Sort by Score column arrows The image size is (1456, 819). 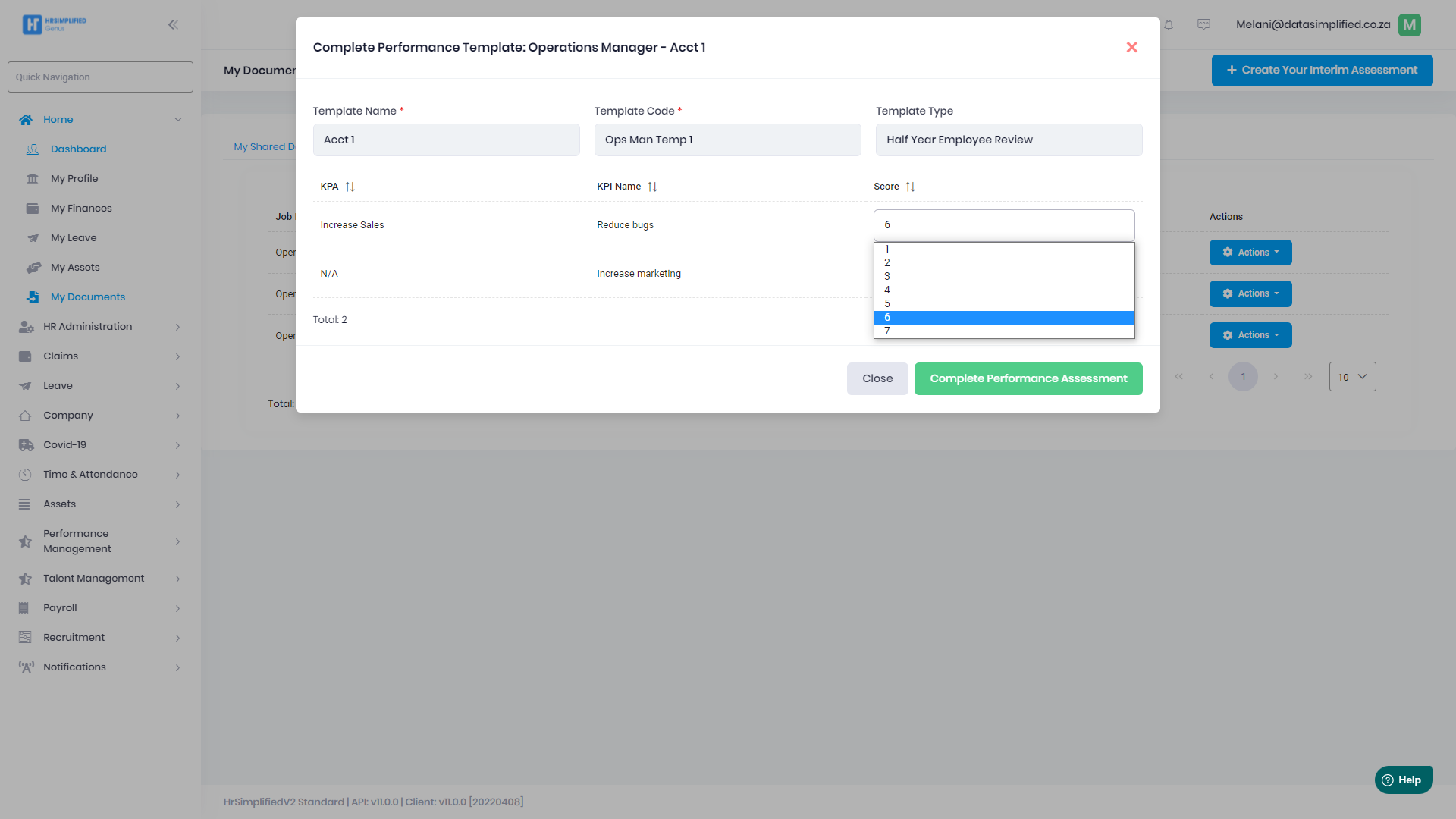tap(910, 187)
